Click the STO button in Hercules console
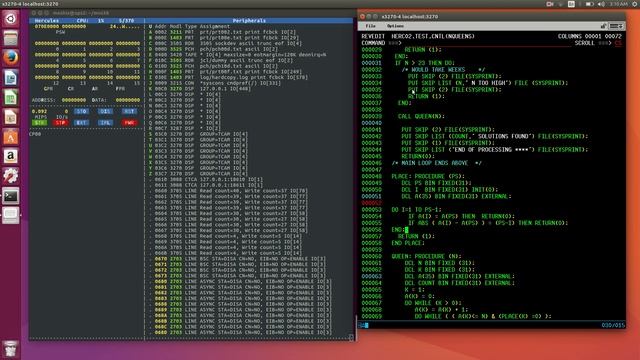The width and height of the screenshot is (640, 360). coord(81,111)
